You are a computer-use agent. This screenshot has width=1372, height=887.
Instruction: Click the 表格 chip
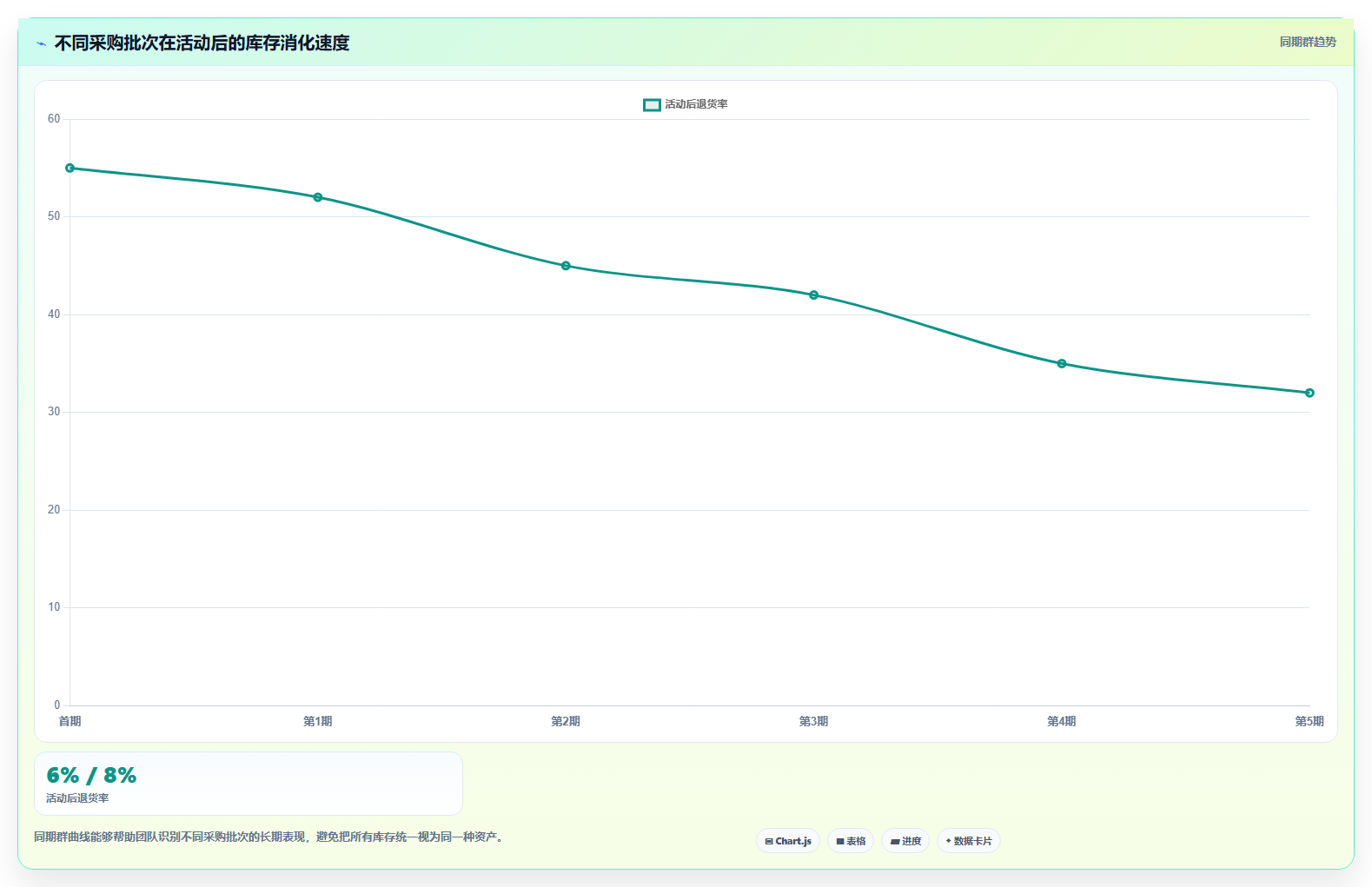pos(851,841)
